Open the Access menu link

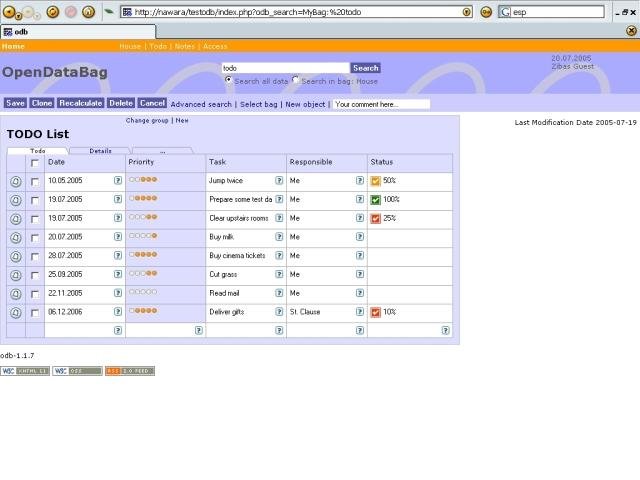pos(215,47)
